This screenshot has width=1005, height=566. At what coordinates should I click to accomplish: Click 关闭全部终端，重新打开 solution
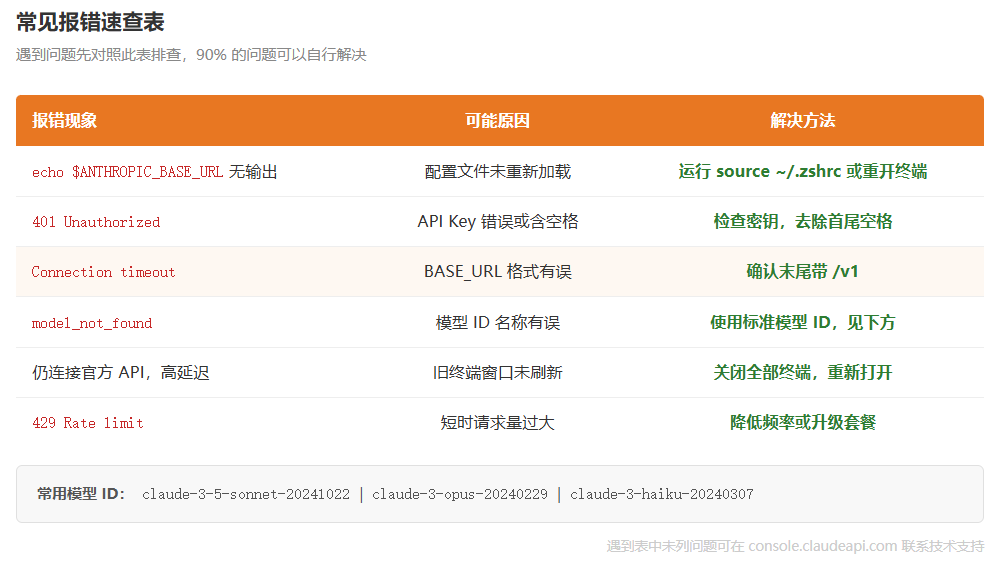pyautogui.click(x=802, y=372)
